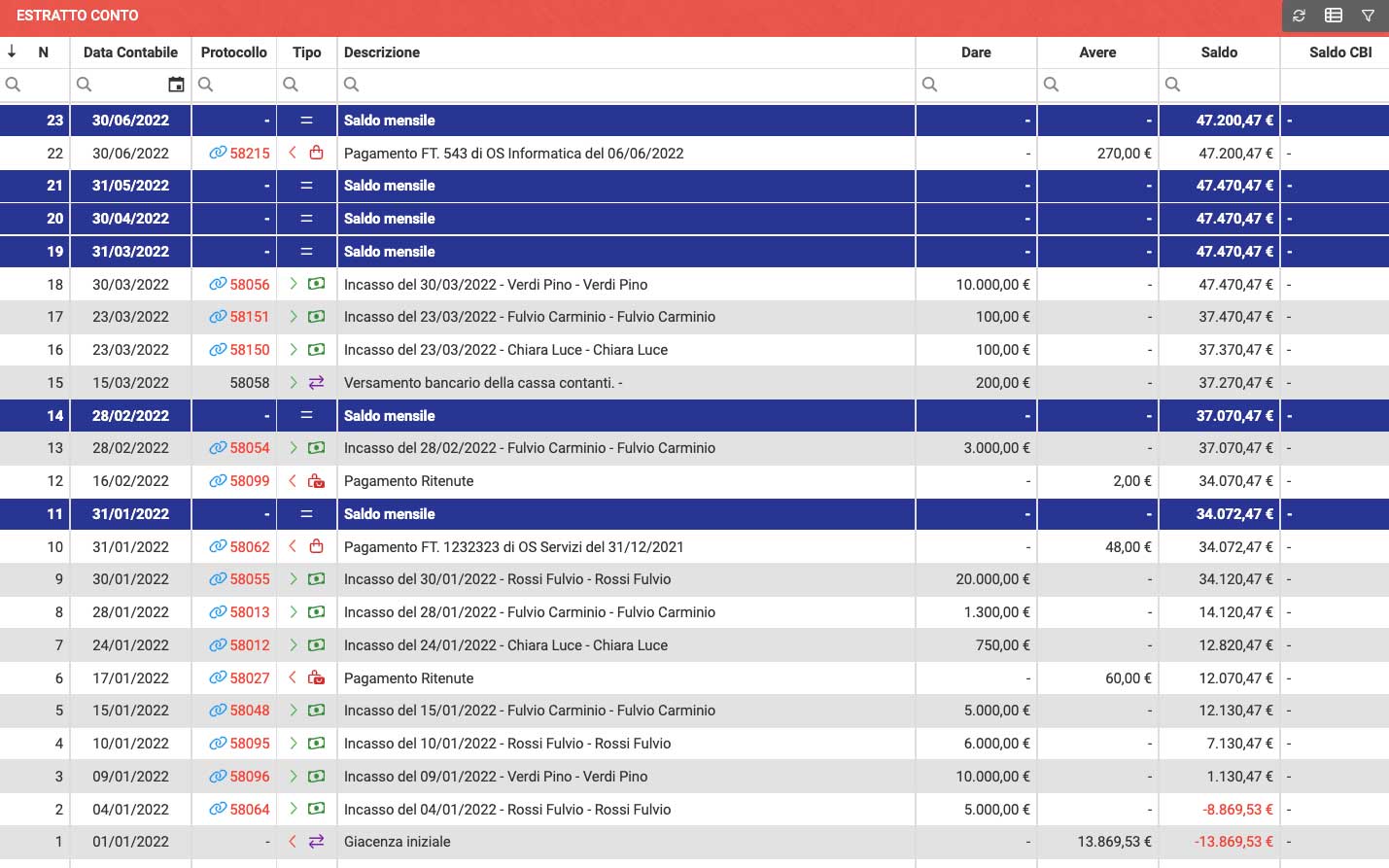Click the link icon next to 58151
The height and width of the screenshot is (868, 1389).
(x=218, y=317)
